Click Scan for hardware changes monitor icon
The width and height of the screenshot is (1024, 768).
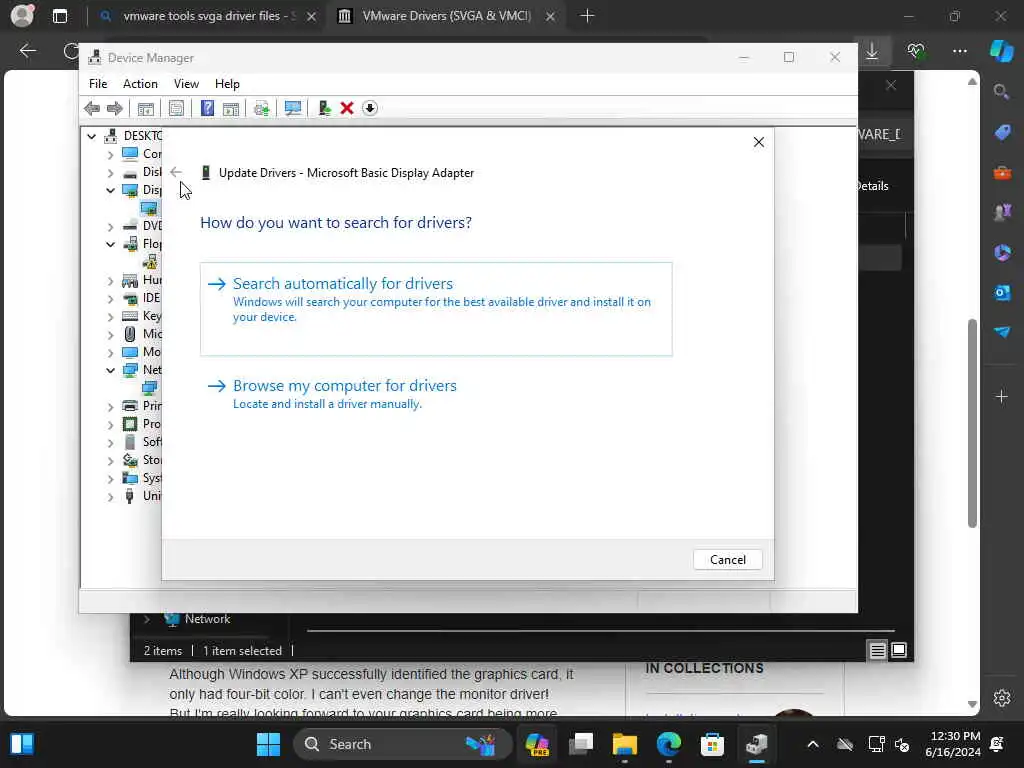click(x=293, y=108)
